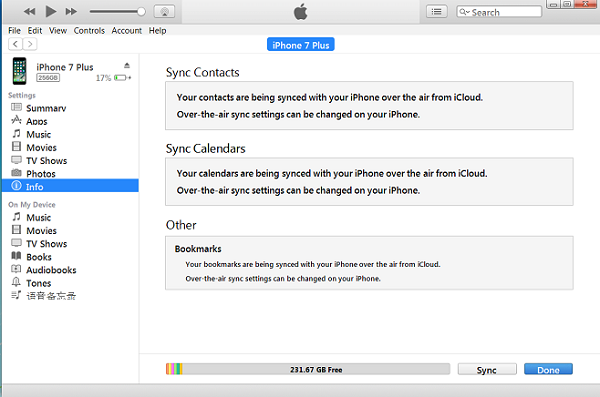Open the Controls menu
The width and height of the screenshot is (600, 397).
(x=89, y=31)
